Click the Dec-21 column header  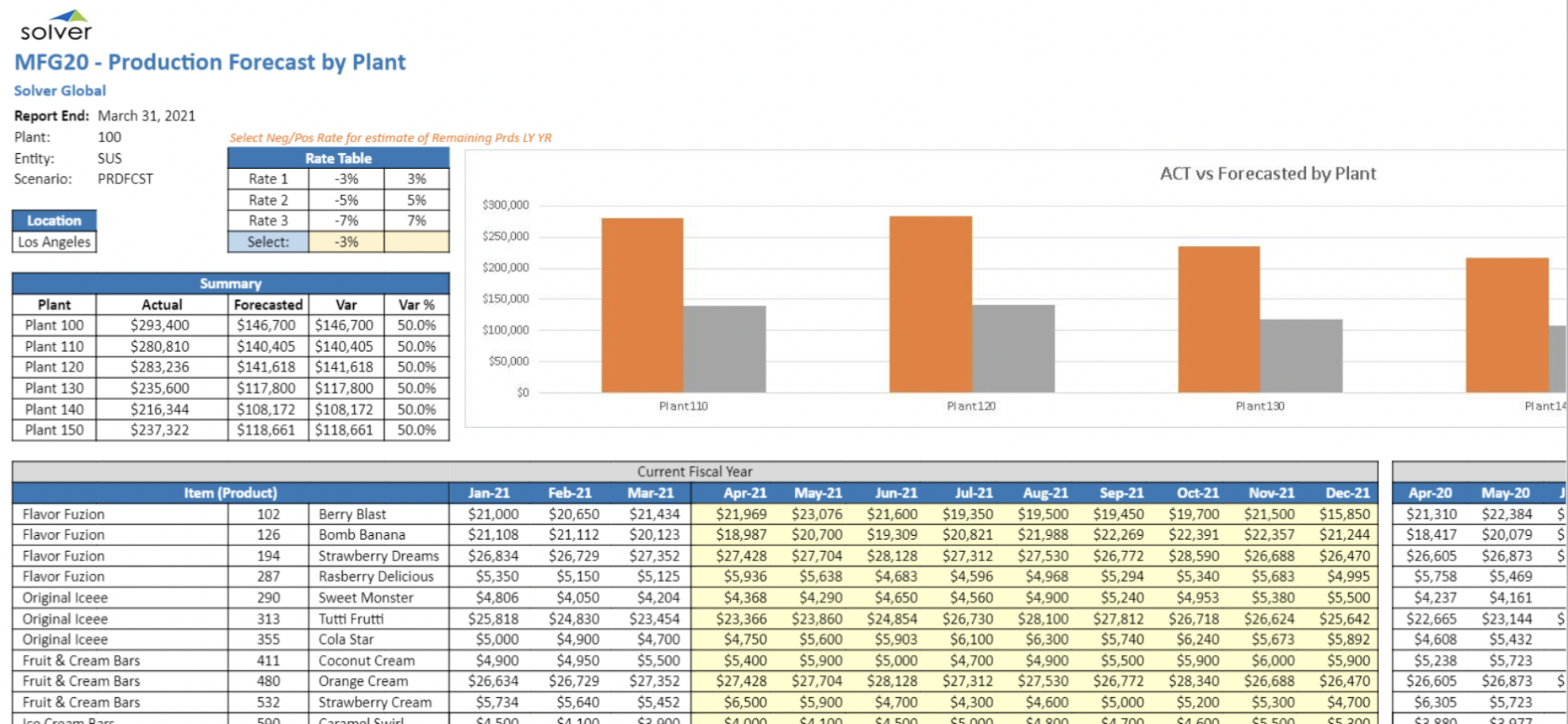coord(1347,493)
